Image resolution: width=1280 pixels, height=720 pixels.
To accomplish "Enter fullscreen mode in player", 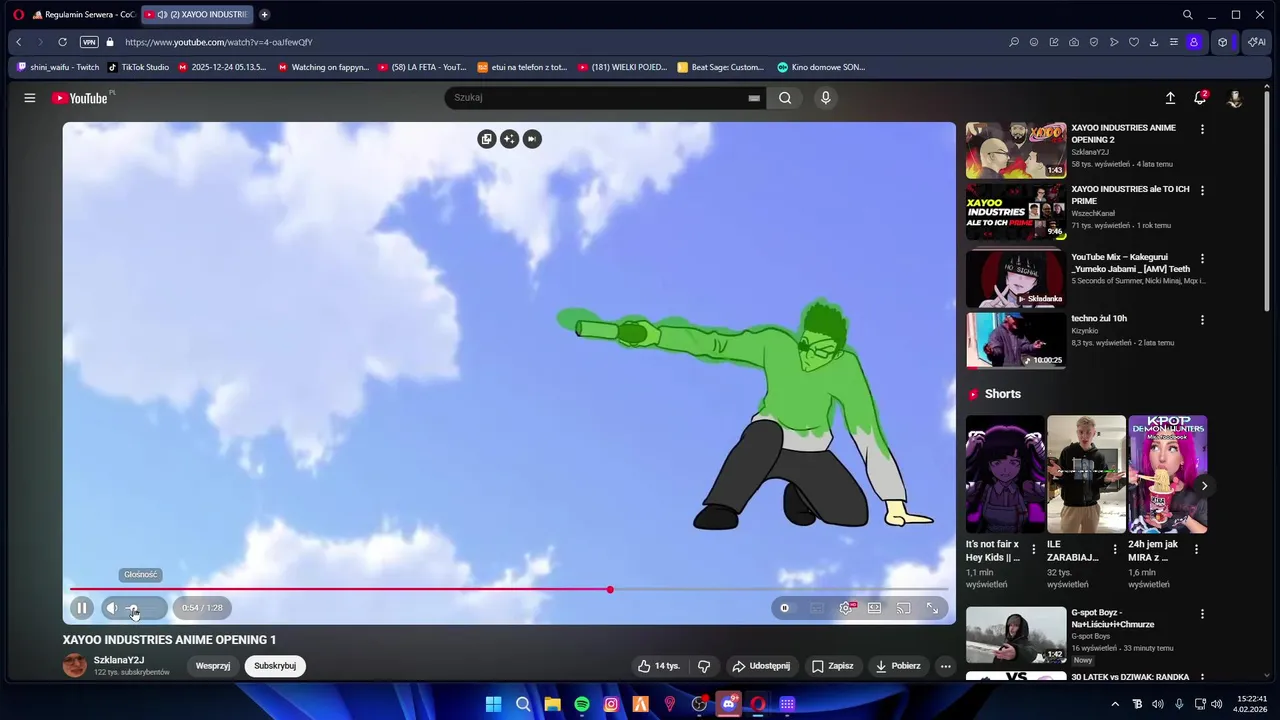I will [x=932, y=608].
